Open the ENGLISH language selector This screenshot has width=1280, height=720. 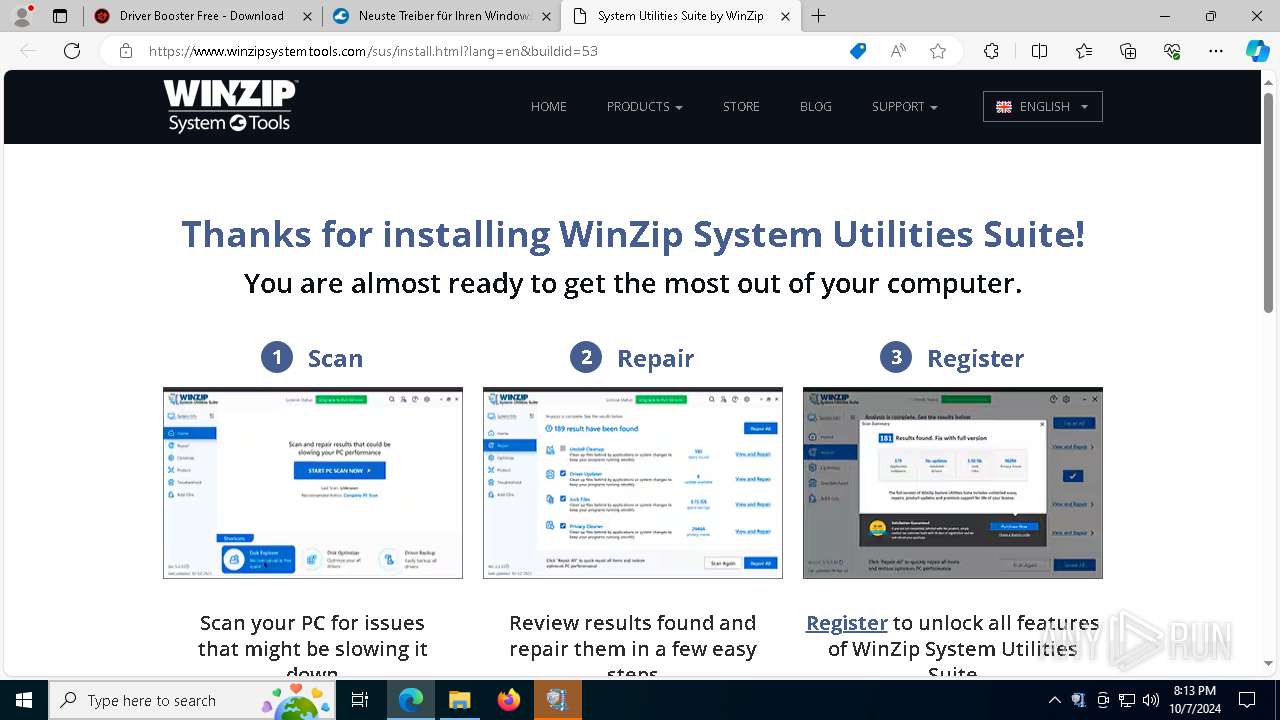pos(1043,107)
